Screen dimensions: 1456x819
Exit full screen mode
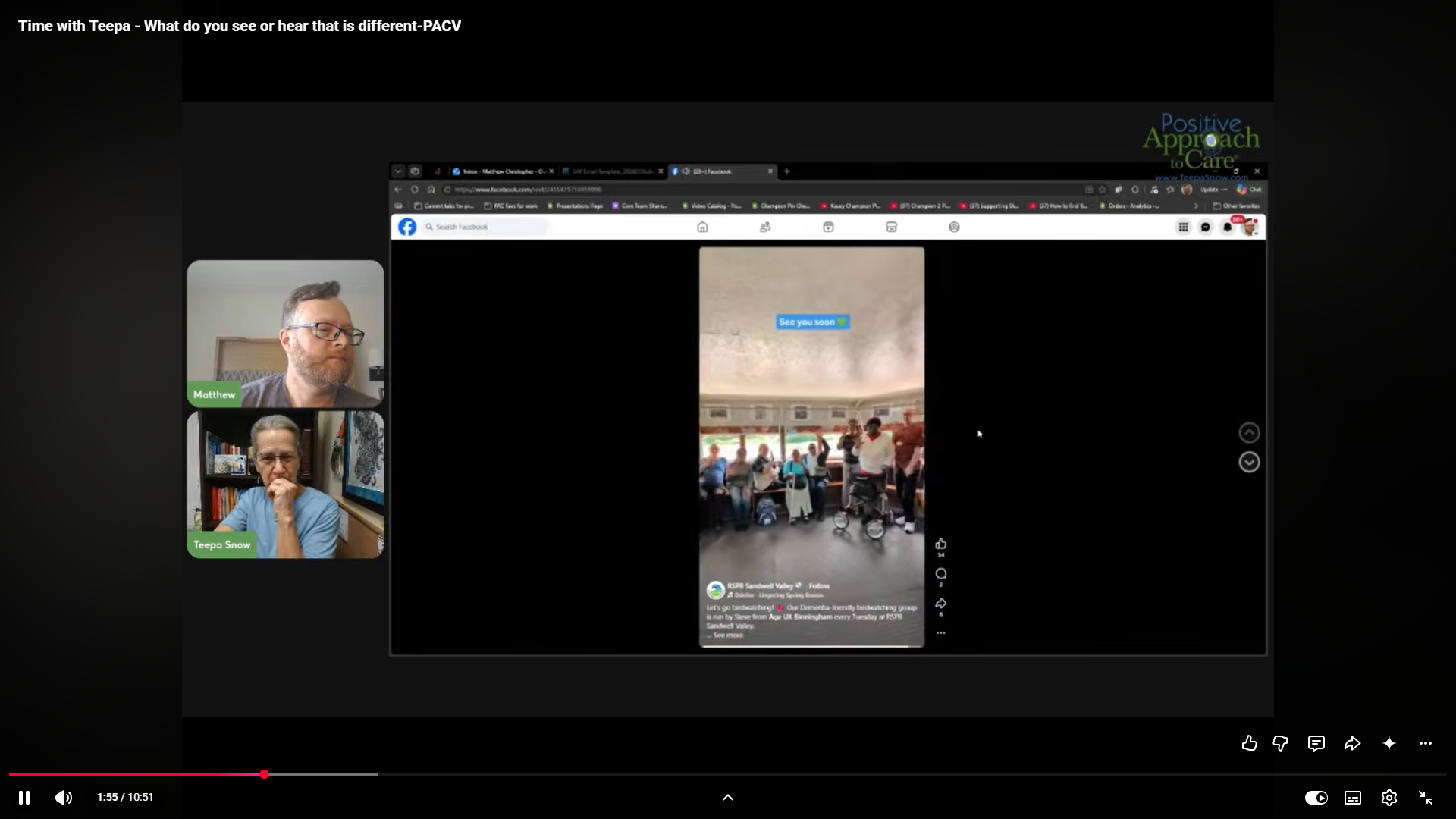[x=1426, y=797]
